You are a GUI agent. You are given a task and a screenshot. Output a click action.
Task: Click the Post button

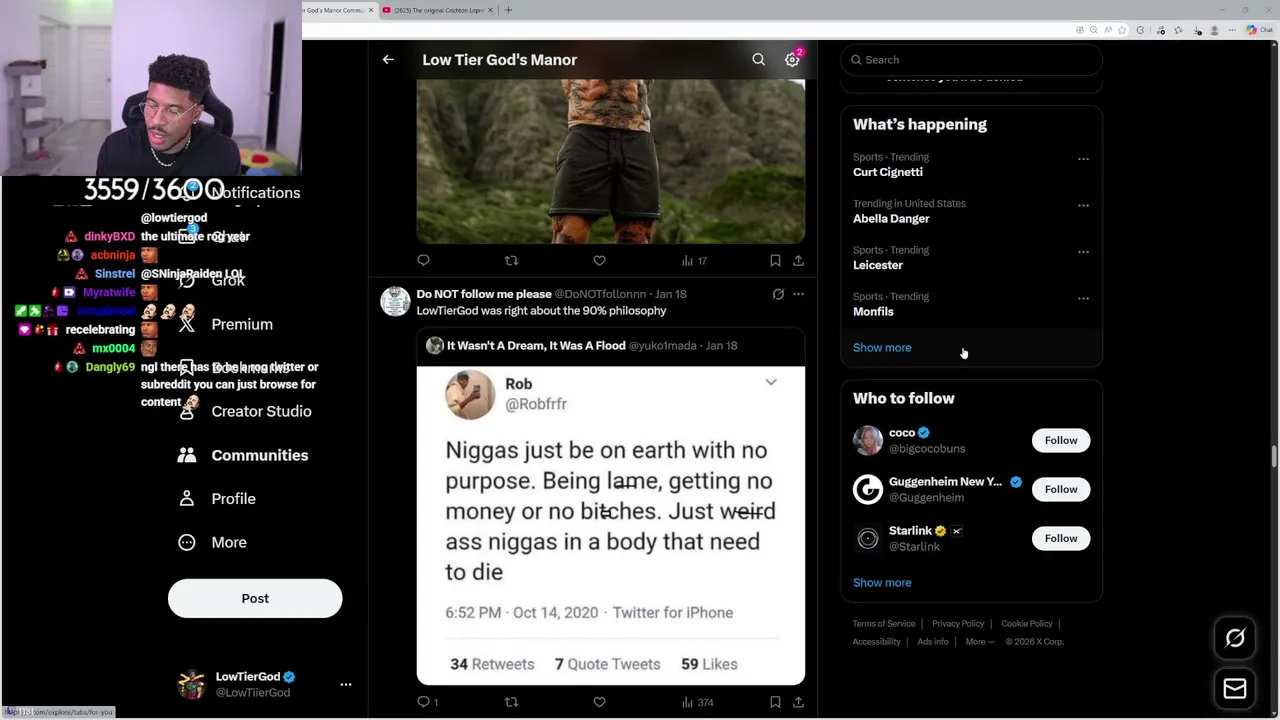255,598
